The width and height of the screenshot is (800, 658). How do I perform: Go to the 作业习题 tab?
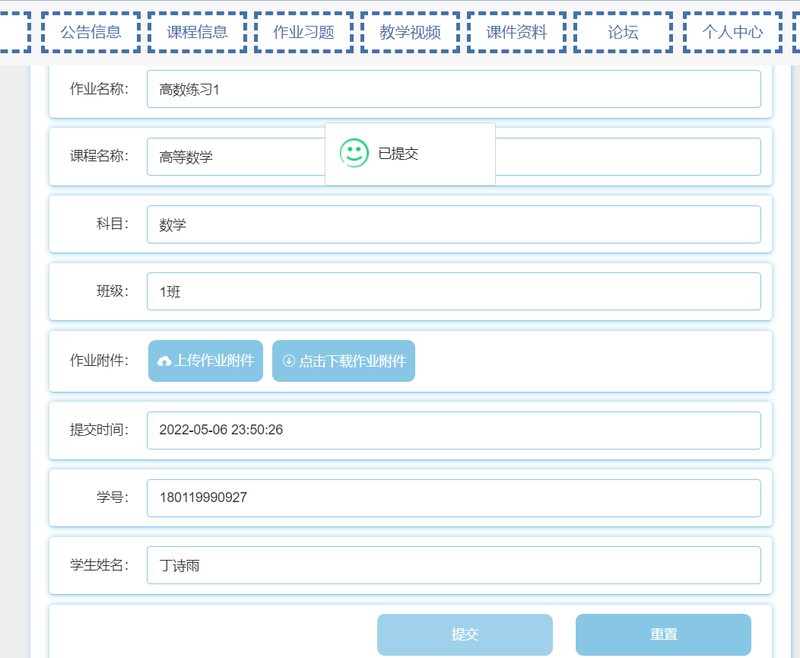click(304, 32)
